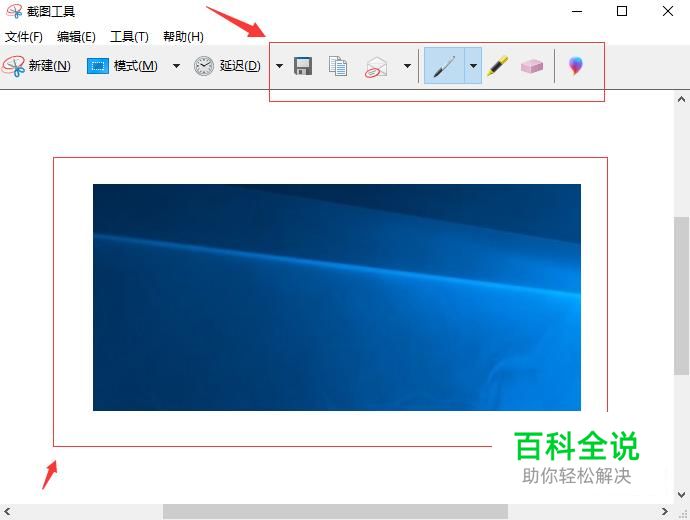Select the yellow Highlighter tool
Screen dimensions: 690x520
click(x=498, y=66)
